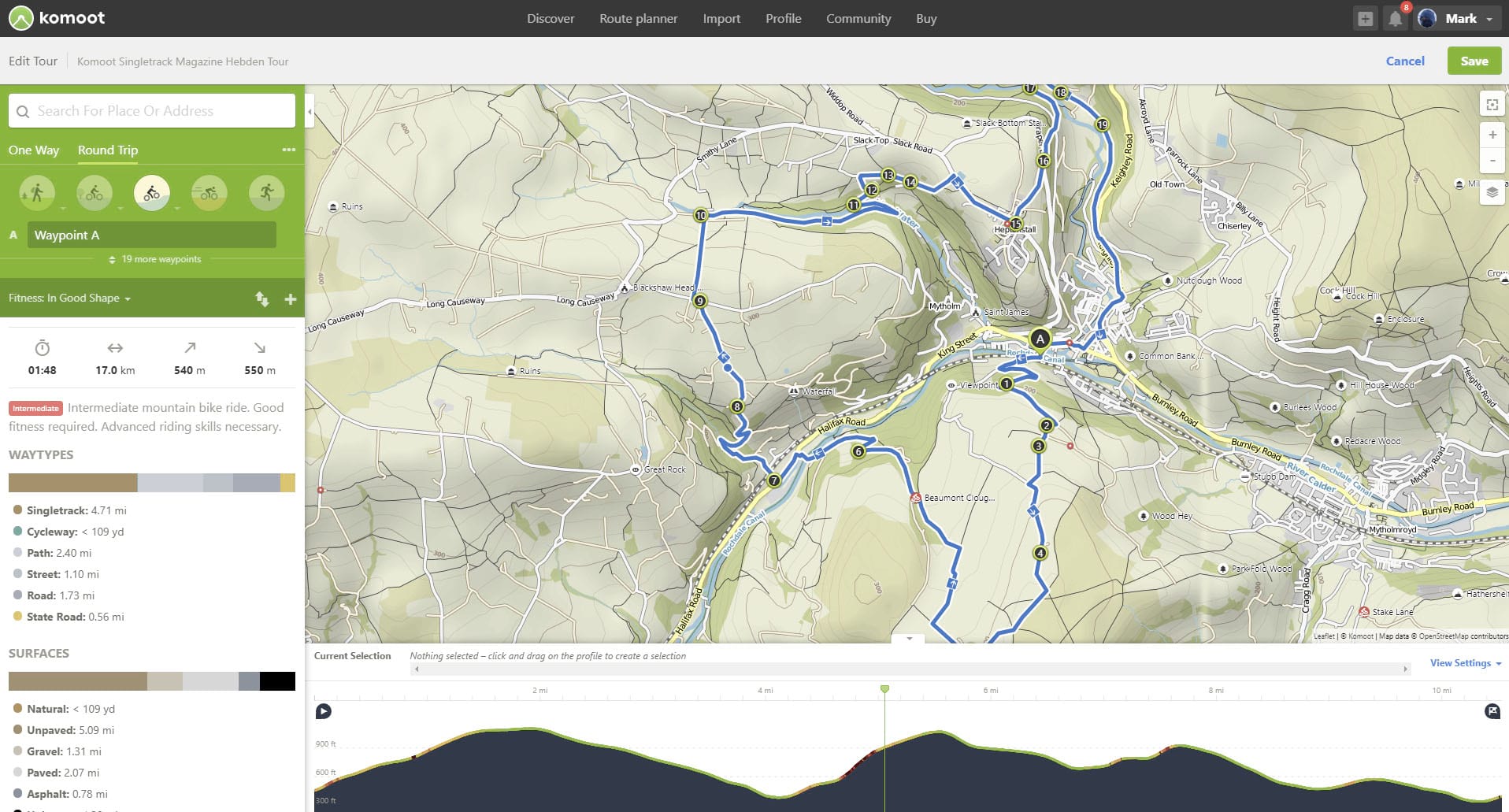Image resolution: width=1509 pixels, height=812 pixels.
Task: Pick the running sport icon
Action: coord(266,193)
